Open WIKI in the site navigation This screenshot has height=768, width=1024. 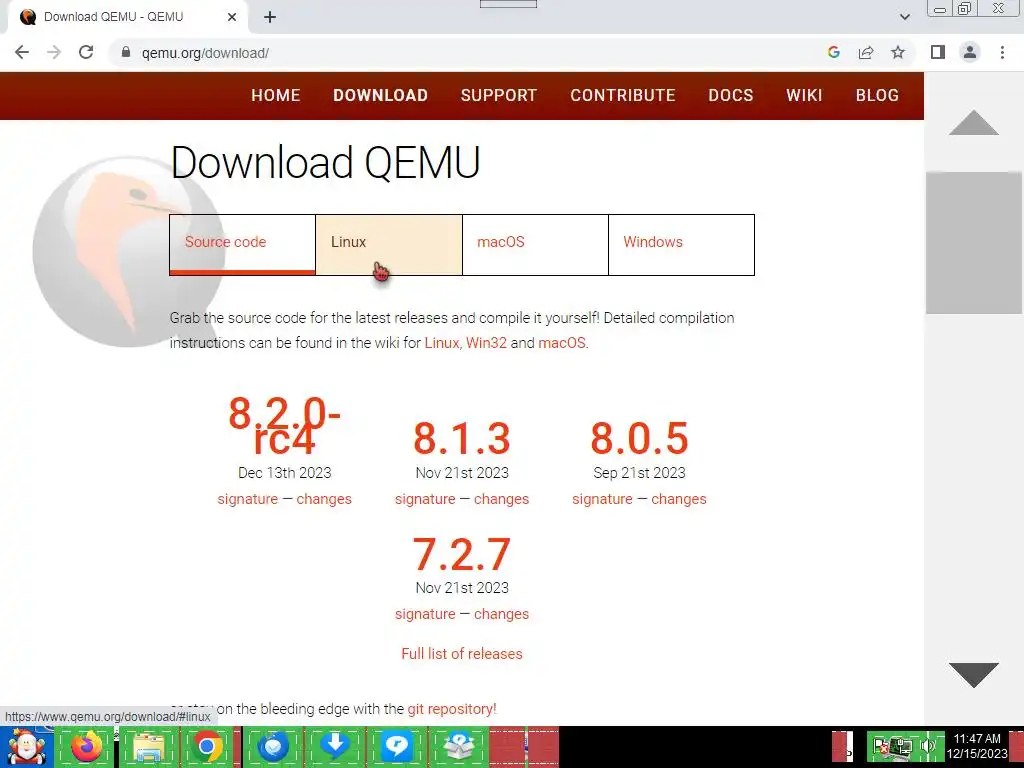tap(804, 95)
